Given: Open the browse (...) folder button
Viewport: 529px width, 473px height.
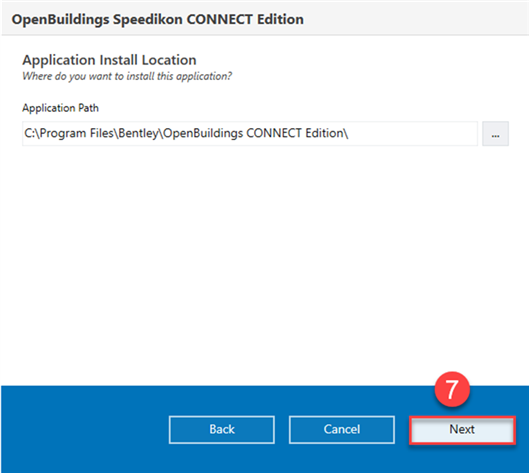Looking at the screenshot, I should click(x=495, y=134).
